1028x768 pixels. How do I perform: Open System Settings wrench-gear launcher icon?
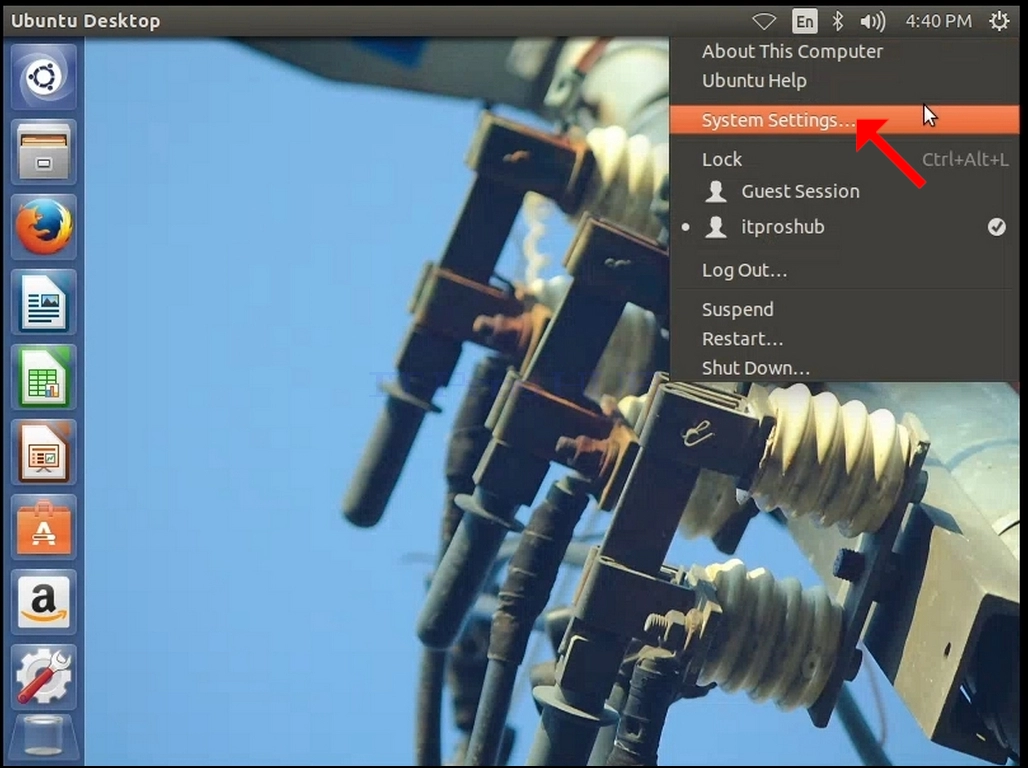[x=43, y=677]
